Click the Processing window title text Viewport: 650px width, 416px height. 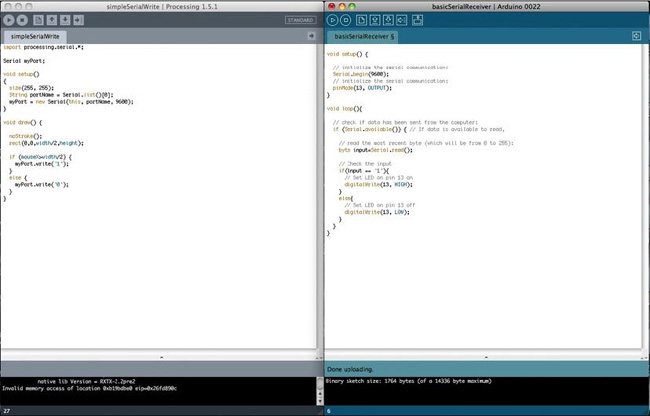pos(162,7)
